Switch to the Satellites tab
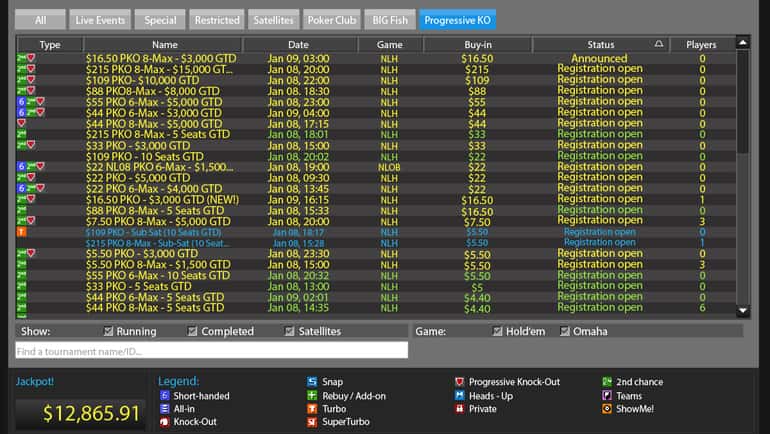Viewport: 770px width, 434px height. click(273, 20)
